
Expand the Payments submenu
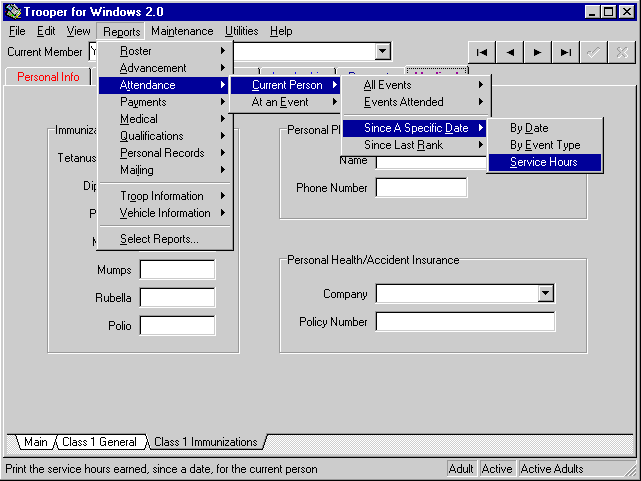coord(166,102)
